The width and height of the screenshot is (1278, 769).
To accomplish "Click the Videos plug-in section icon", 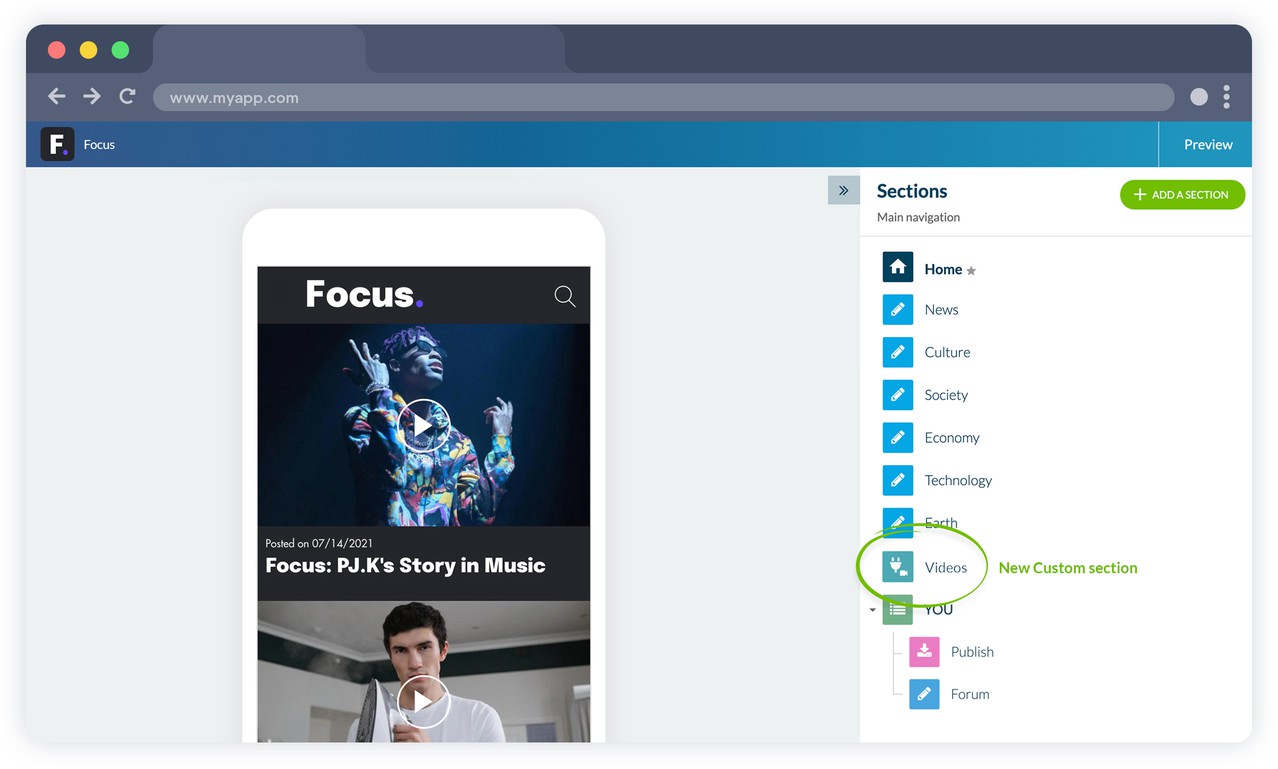I will [x=897, y=567].
